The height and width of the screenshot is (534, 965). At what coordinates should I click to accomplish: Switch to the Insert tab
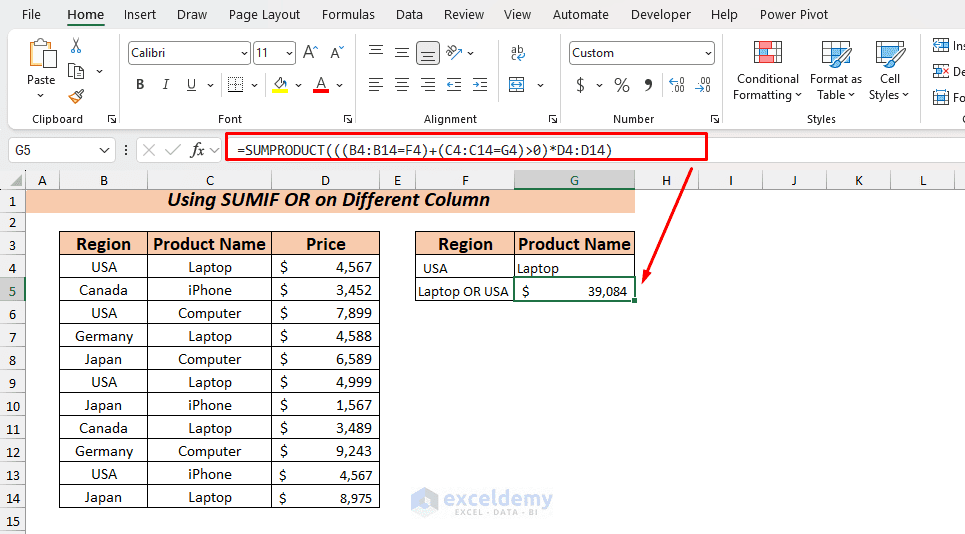pyautogui.click(x=140, y=15)
